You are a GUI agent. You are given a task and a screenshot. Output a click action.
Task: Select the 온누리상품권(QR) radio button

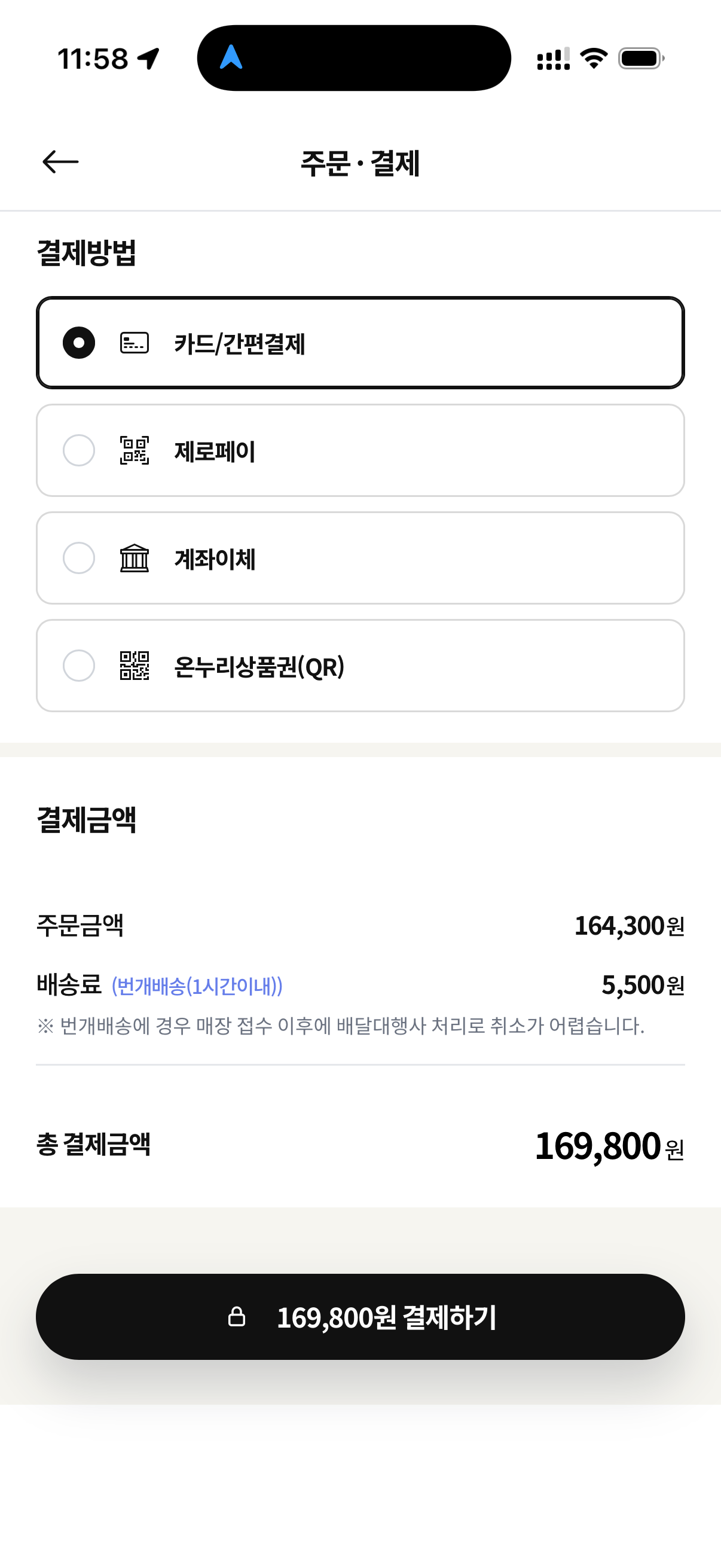tap(79, 666)
